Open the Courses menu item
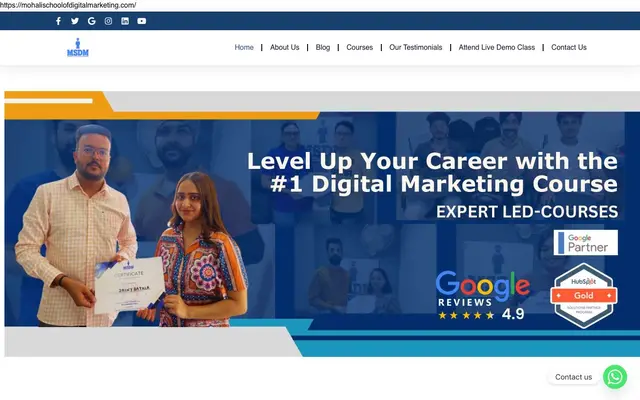This screenshot has width=640, height=400. tap(360, 47)
